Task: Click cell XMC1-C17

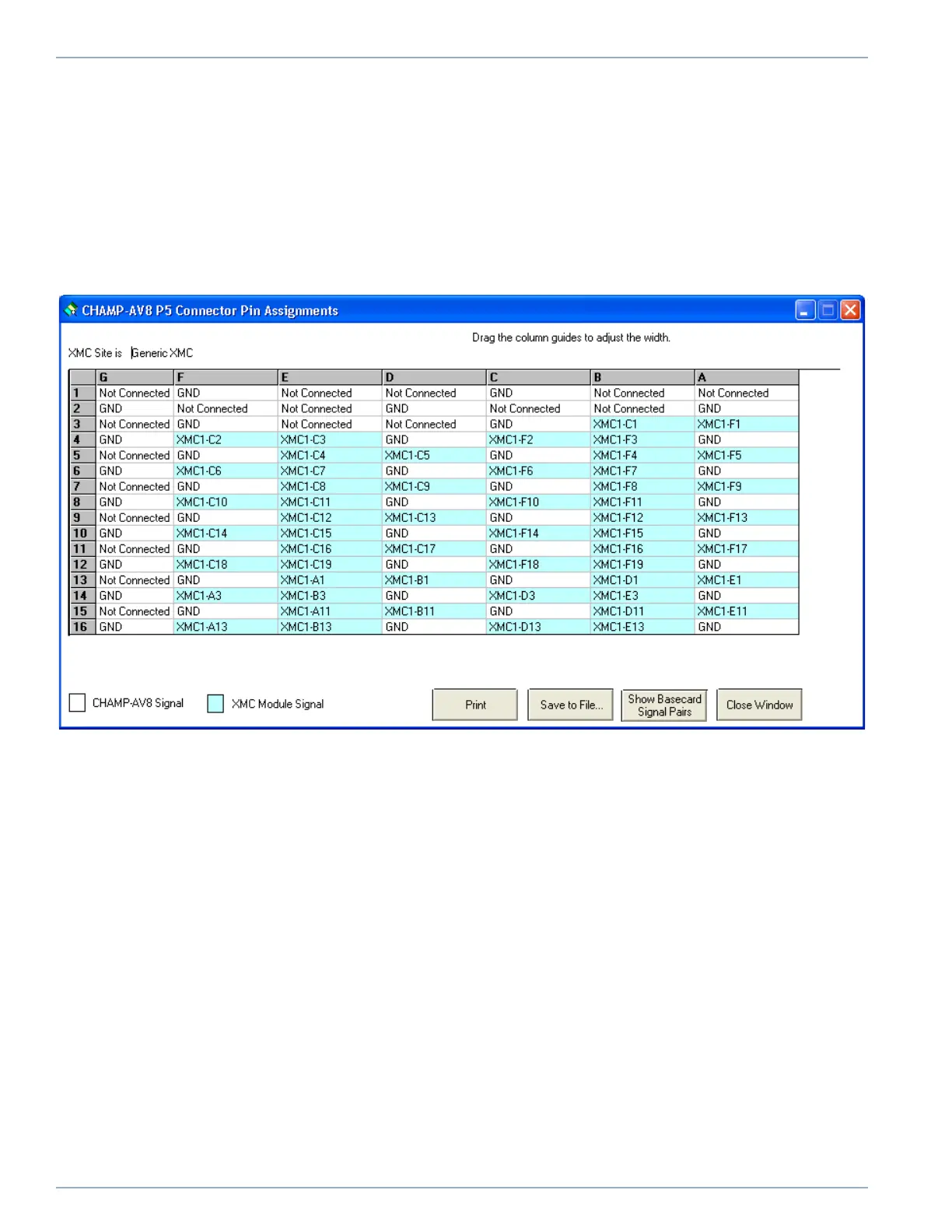Action: [434, 548]
